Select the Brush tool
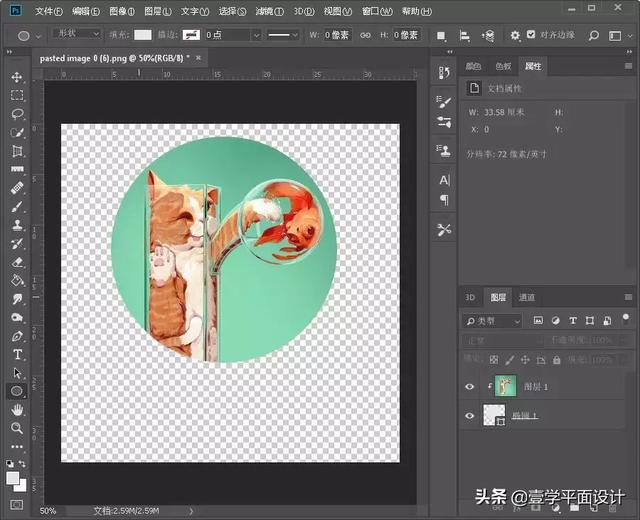The height and width of the screenshot is (520, 640). click(x=17, y=207)
